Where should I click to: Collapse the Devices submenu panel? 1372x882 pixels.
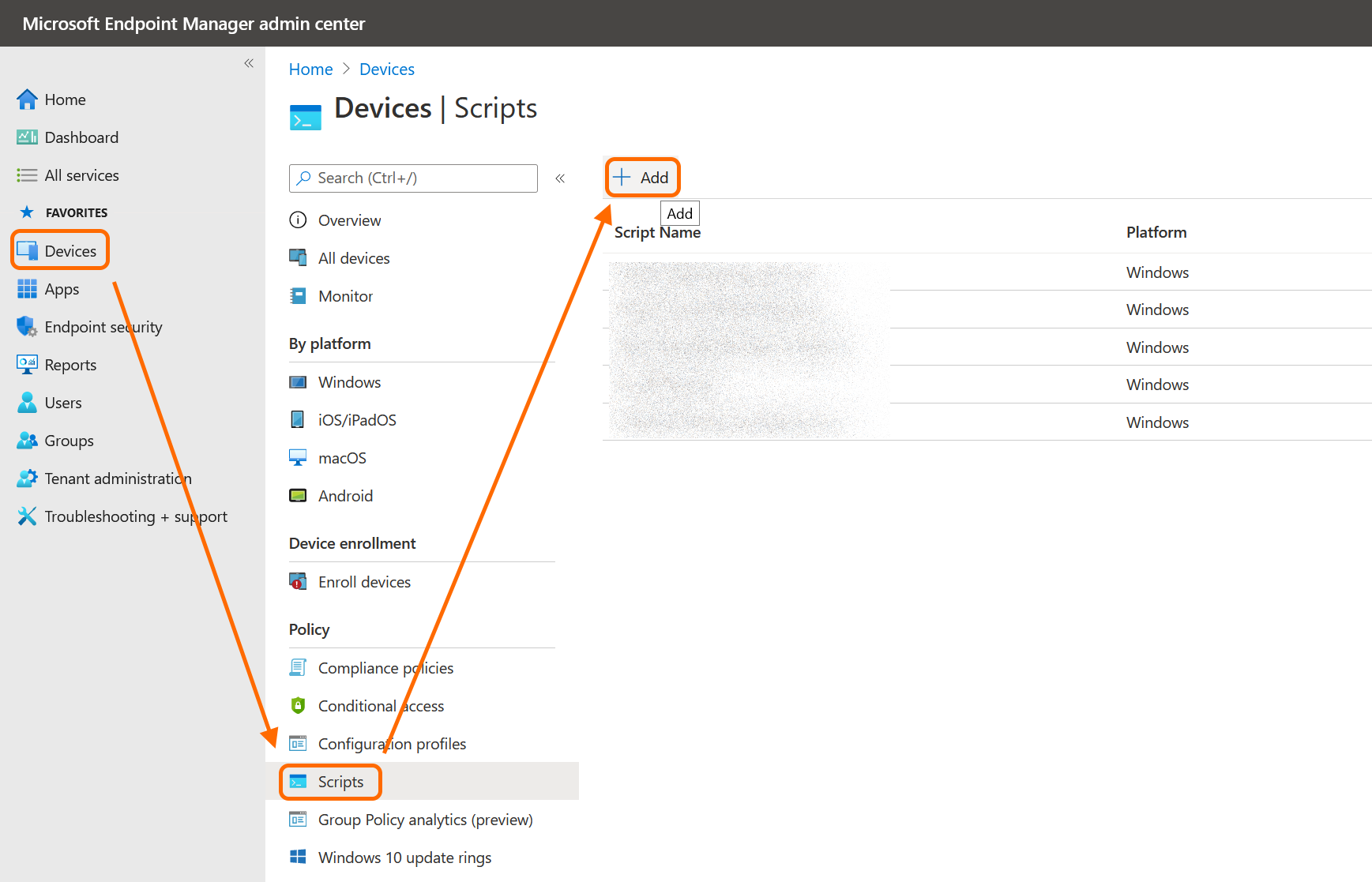(560, 178)
